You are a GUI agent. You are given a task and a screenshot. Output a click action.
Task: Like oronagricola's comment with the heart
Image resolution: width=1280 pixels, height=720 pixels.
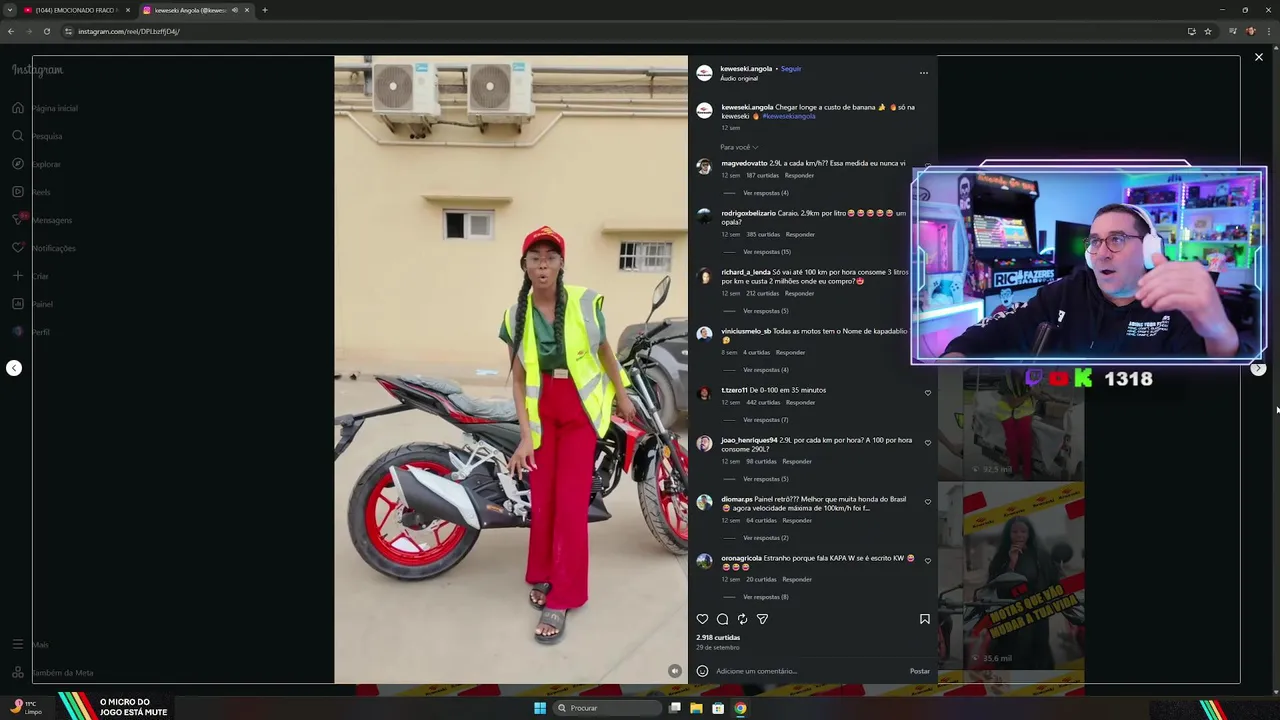pos(927,561)
